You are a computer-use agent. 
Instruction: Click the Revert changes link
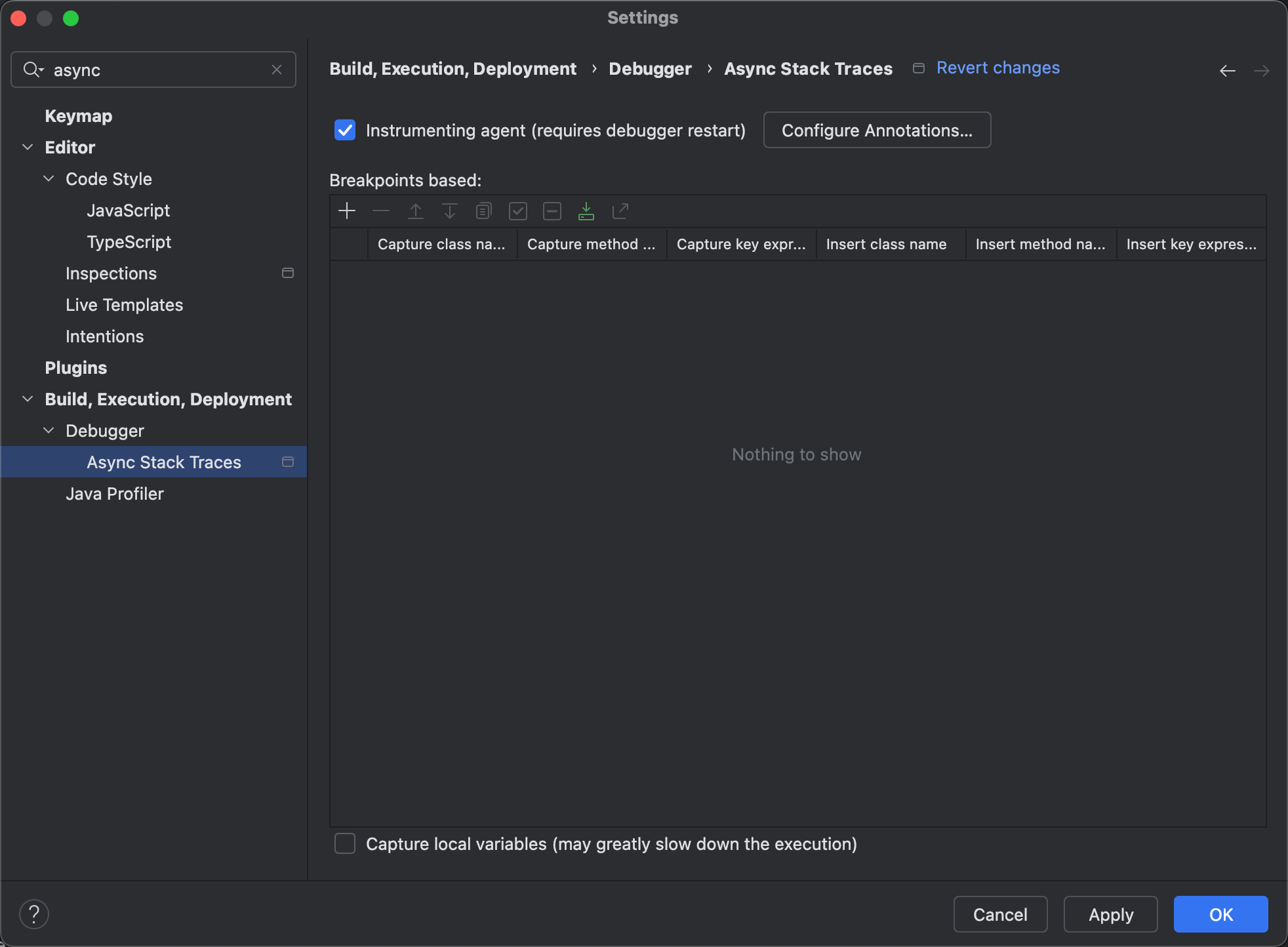[997, 68]
